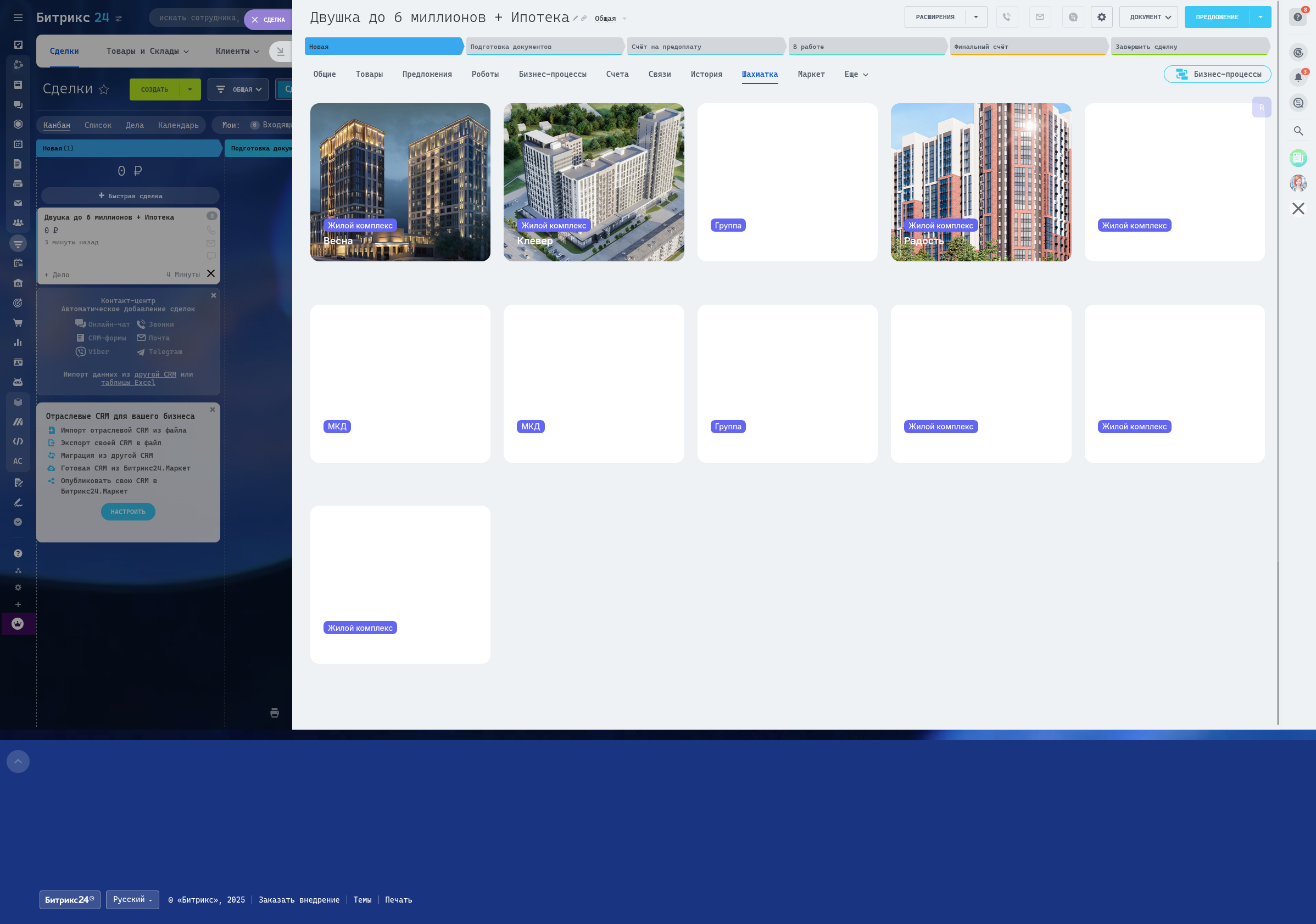Open the notifications bell icon
The width and height of the screenshot is (1316, 924).
(1298, 77)
